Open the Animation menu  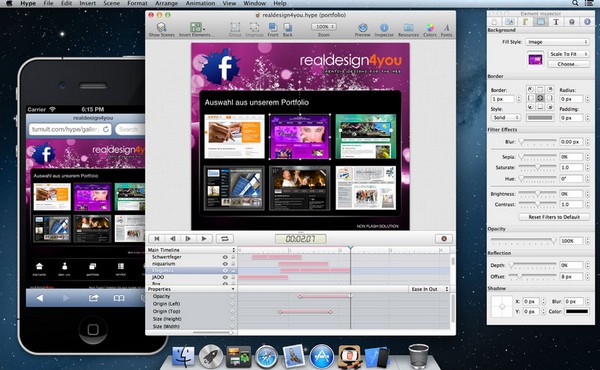pyautogui.click(x=200, y=3)
